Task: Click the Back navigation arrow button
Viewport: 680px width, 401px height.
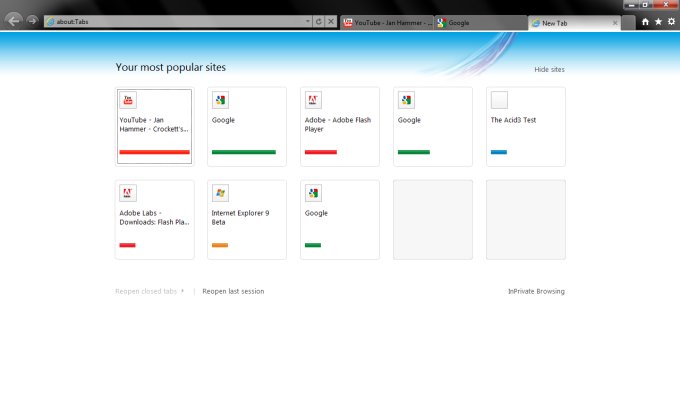Action: point(13,20)
